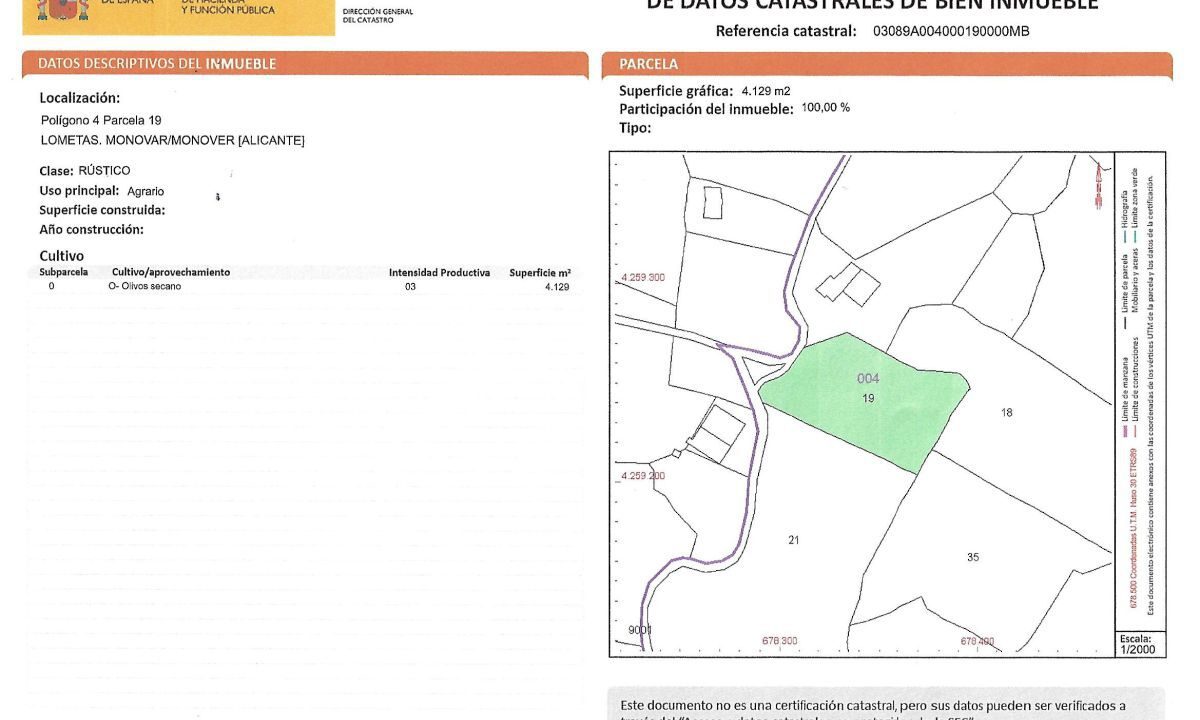Click the 'Clase:' label
1200x720 pixels.
[x=56, y=171]
